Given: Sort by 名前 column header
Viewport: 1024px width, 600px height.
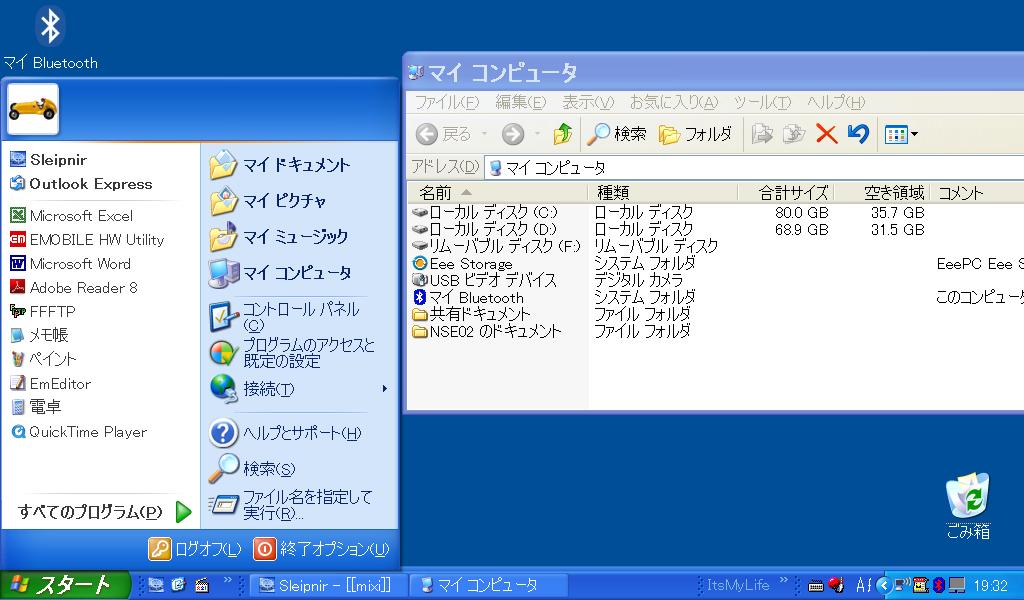Looking at the screenshot, I should click(497, 193).
